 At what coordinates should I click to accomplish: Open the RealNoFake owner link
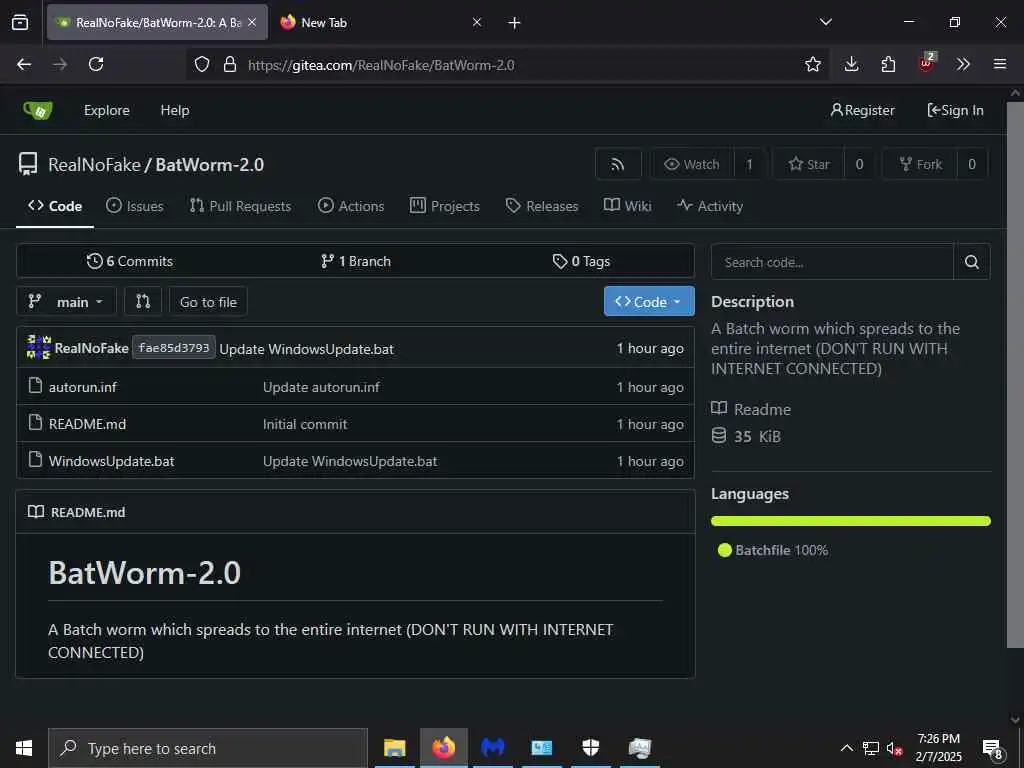click(x=95, y=165)
